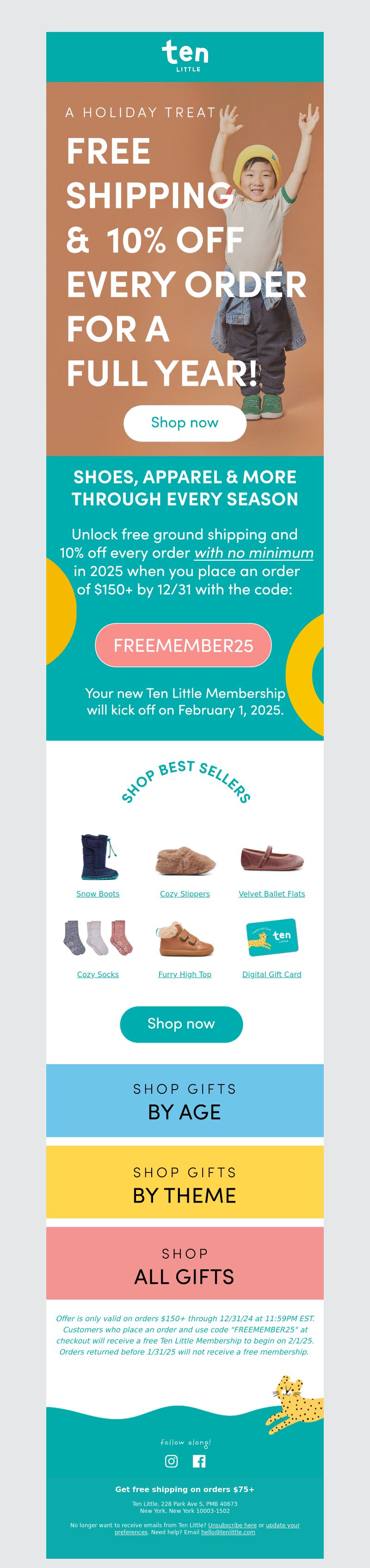370x1568 pixels.
Task: Open the Instagram icon in footer
Action: coord(171,1461)
